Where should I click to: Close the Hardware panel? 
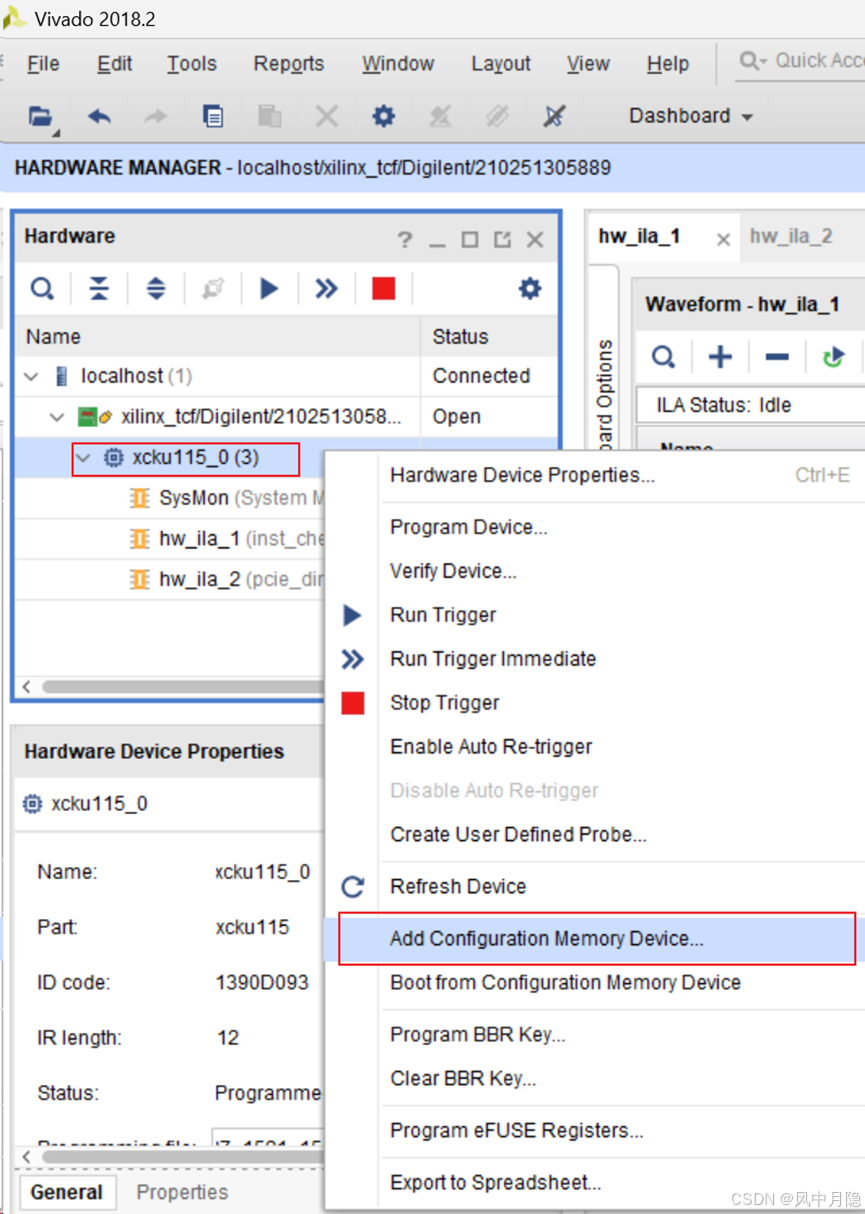tap(535, 239)
